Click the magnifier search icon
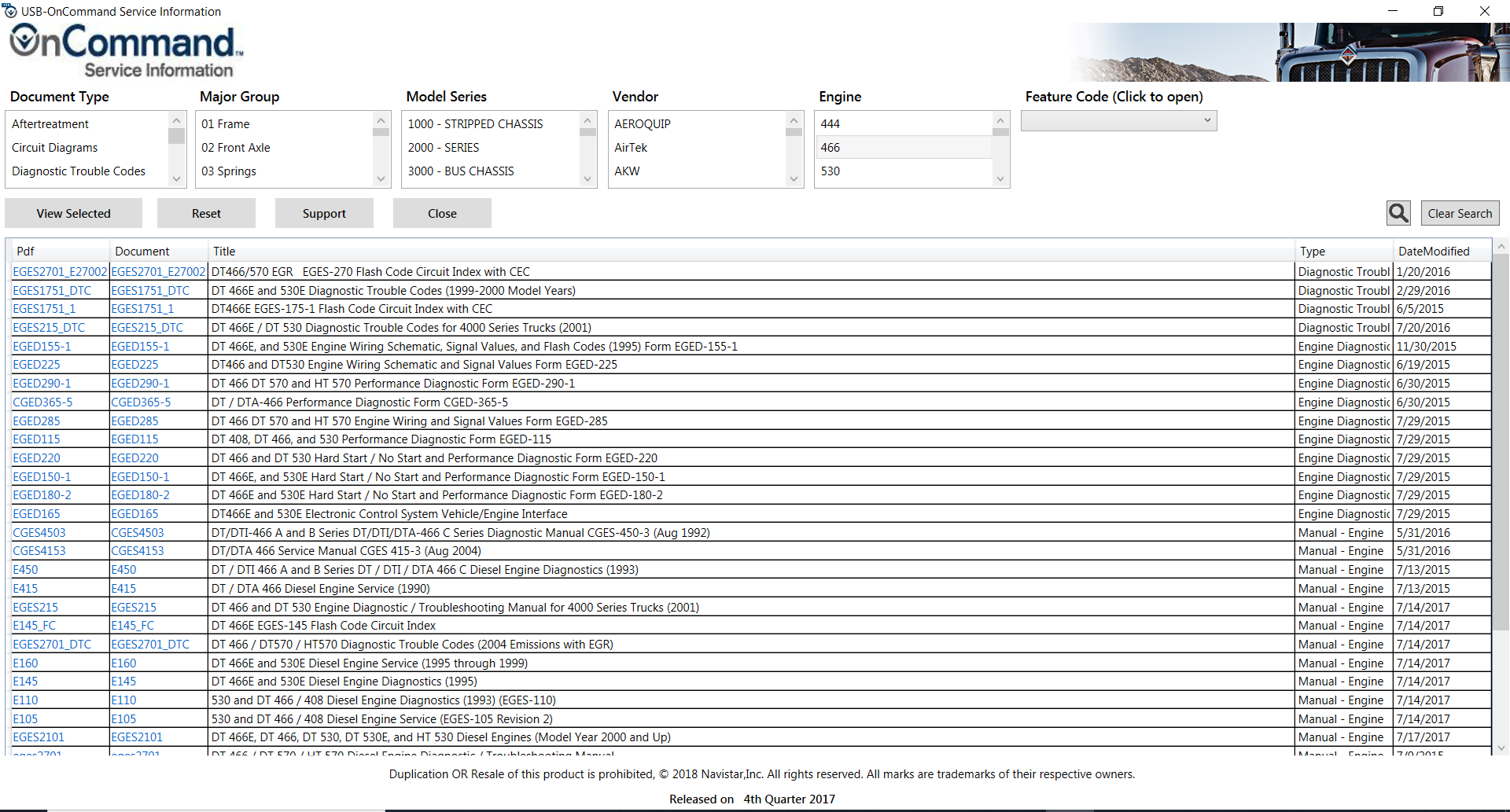 tap(1398, 213)
